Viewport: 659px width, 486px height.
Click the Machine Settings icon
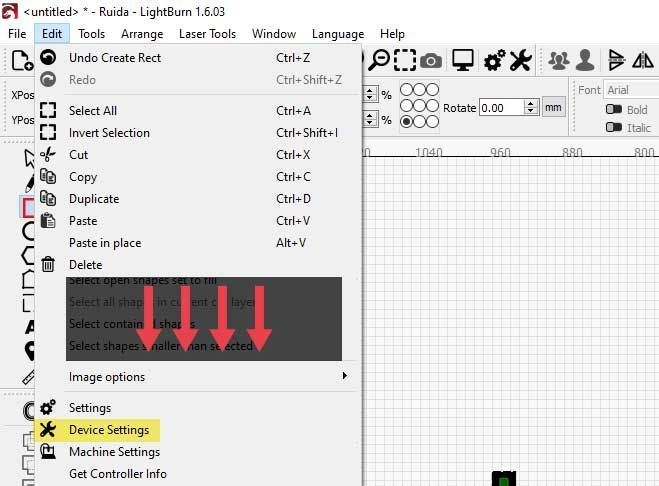[48, 452]
